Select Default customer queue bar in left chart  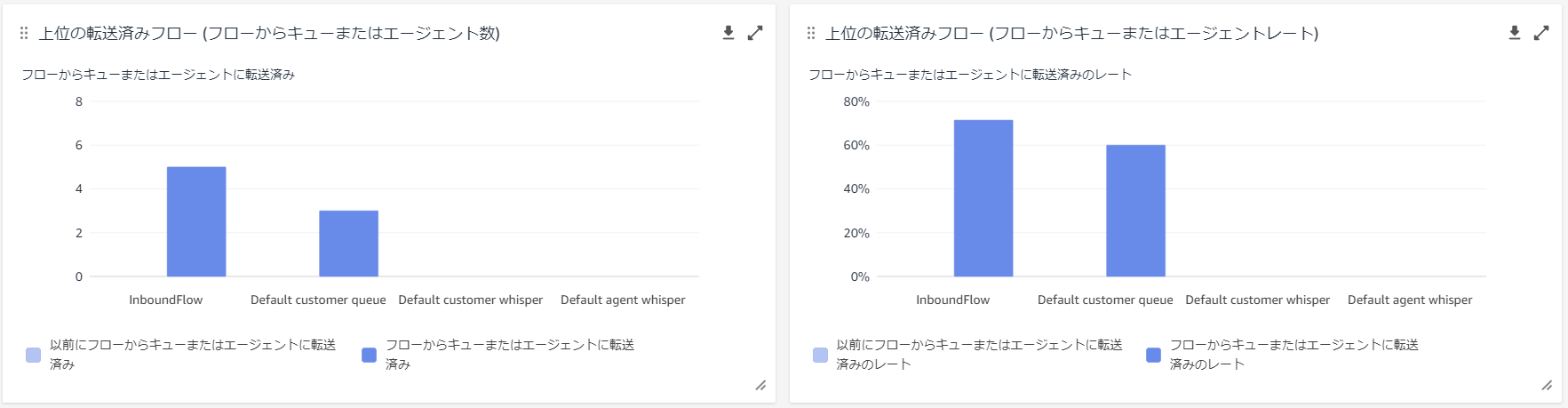click(348, 244)
